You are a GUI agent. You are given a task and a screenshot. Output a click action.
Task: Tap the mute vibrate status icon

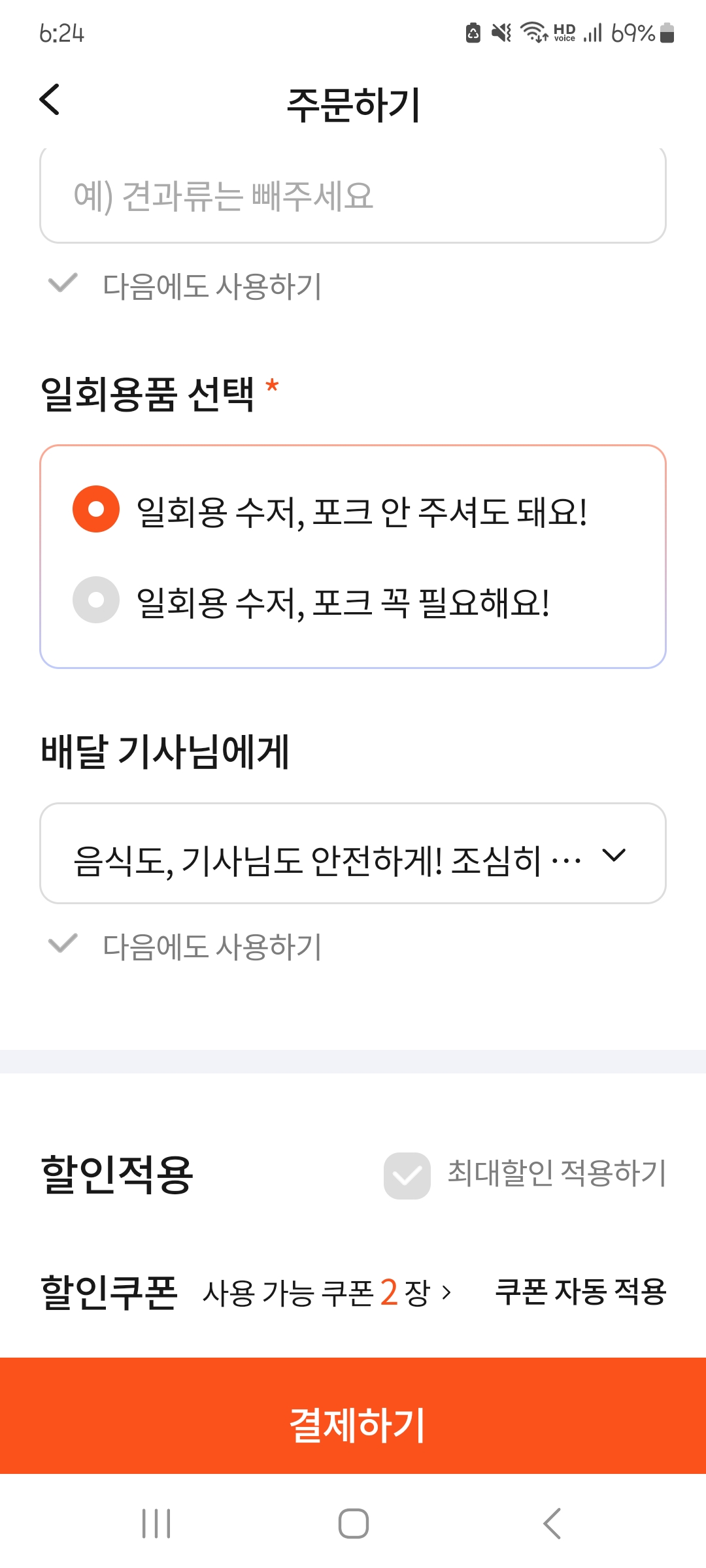(x=501, y=32)
